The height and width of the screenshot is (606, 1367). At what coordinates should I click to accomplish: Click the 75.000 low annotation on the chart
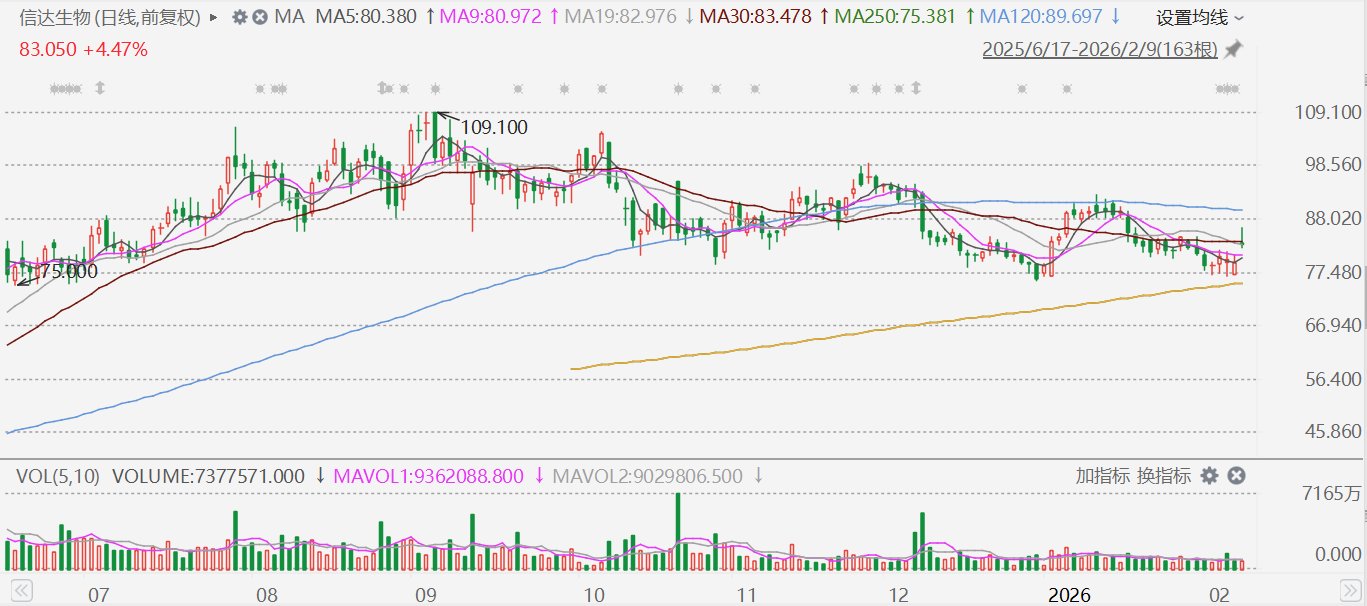pyautogui.click(x=68, y=271)
